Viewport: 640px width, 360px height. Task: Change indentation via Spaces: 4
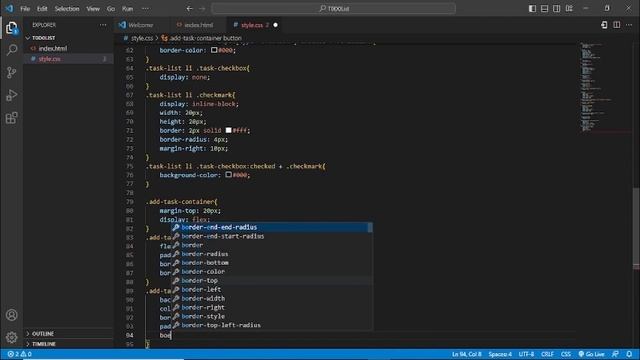click(500, 354)
